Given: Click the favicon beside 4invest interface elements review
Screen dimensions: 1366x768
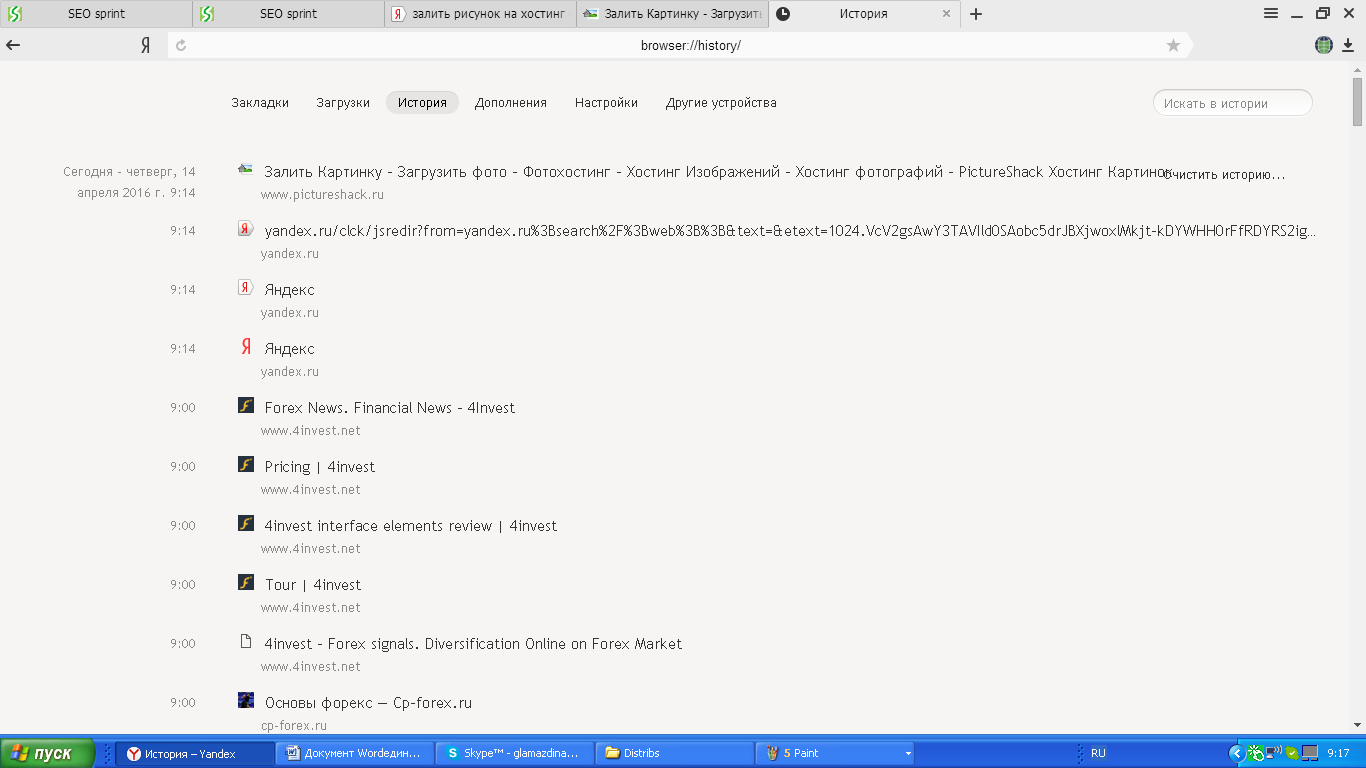Looking at the screenshot, I should [x=246, y=524].
